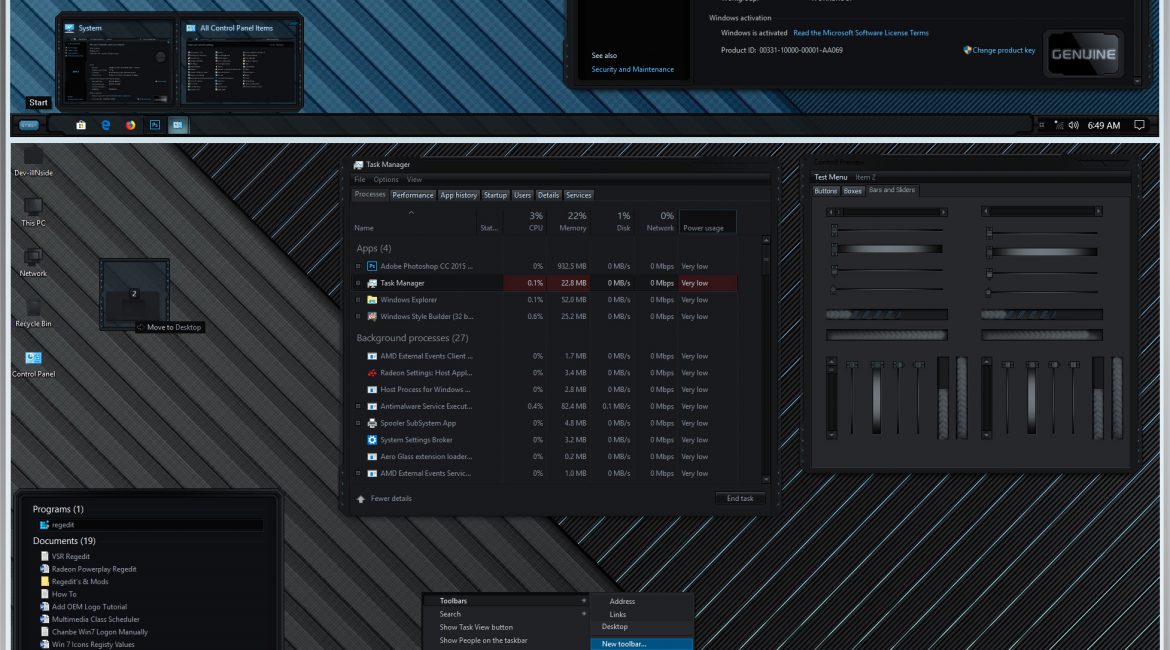Expand the Adobe Photoshop CC process row
Image resolution: width=1170 pixels, height=650 pixels.
point(358,266)
